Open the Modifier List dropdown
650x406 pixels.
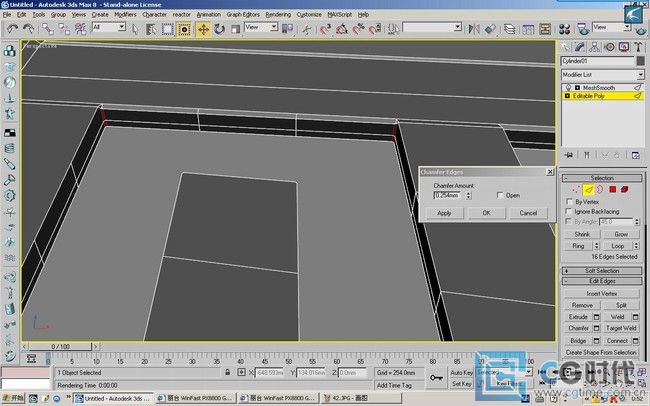tap(640, 75)
